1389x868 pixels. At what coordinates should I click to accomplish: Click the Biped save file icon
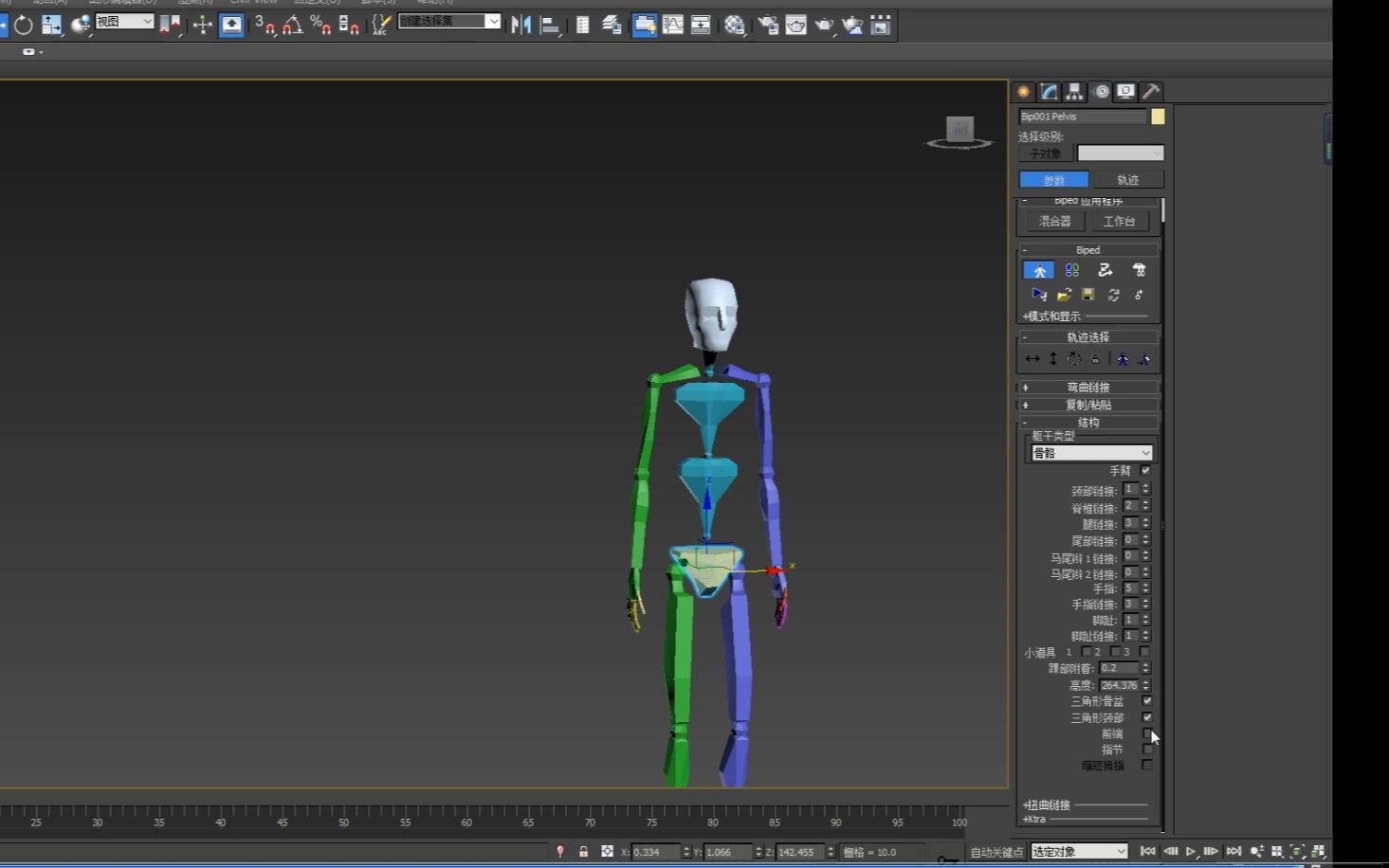click(x=1088, y=295)
